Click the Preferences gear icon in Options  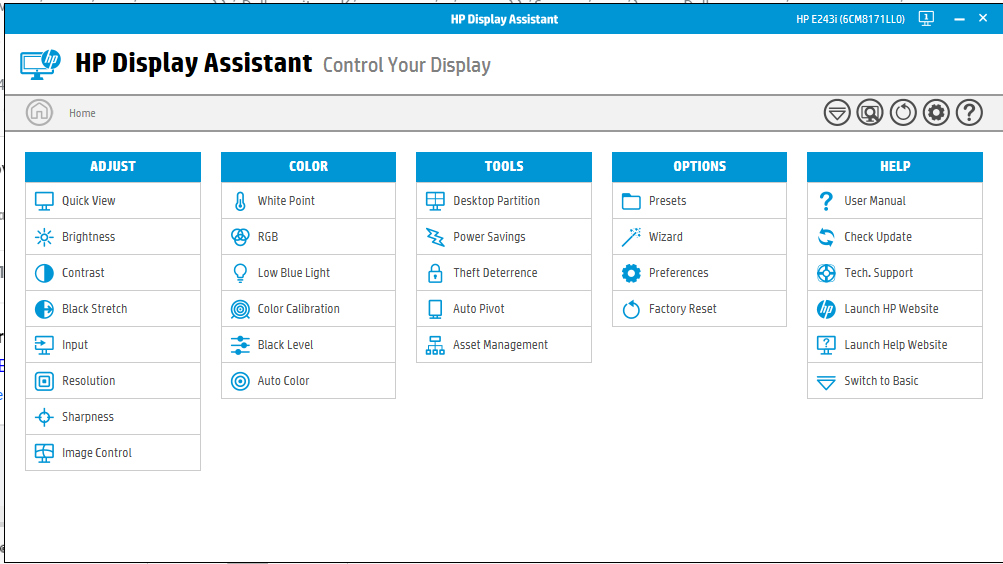[631, 273]
